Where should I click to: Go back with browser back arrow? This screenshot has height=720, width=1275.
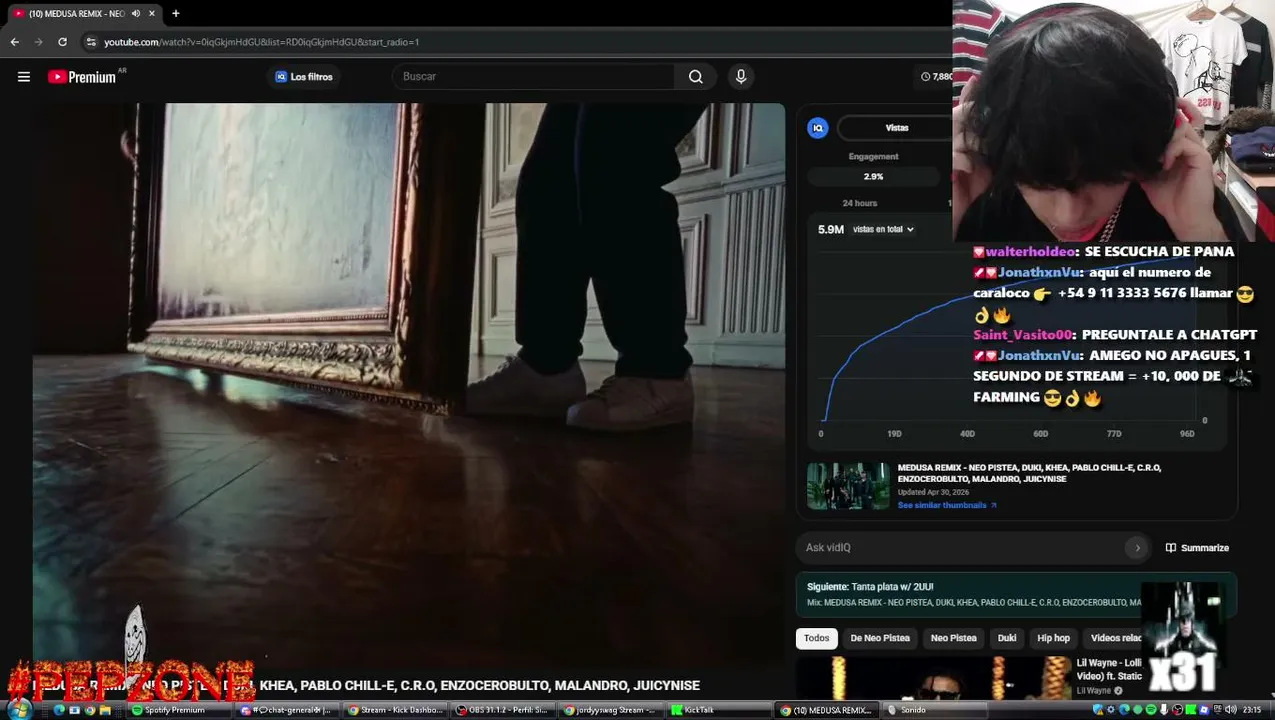[15, 42]
